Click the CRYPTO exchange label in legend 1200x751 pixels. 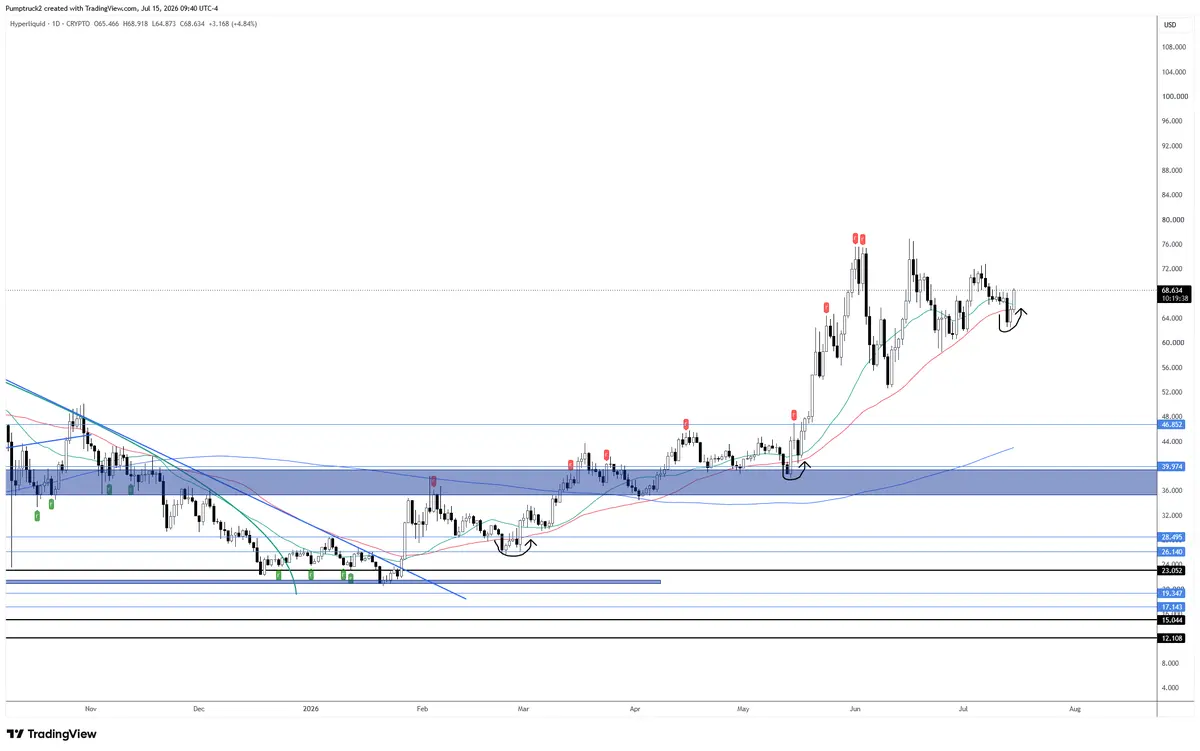tap(78, 23)
